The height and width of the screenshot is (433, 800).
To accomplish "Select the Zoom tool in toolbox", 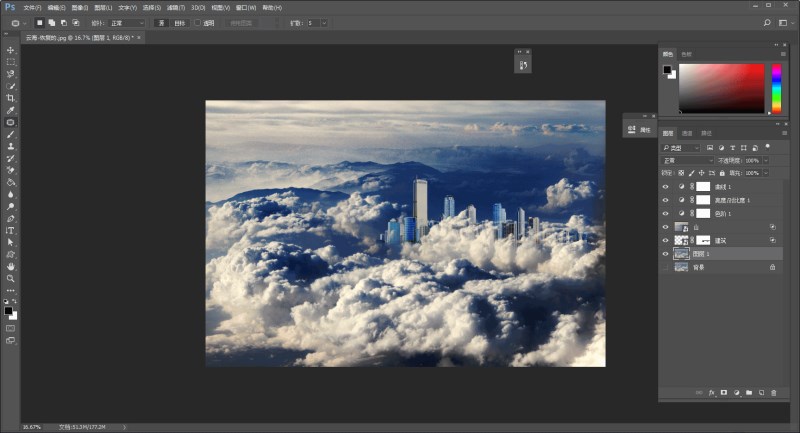I will click(11, 279).
